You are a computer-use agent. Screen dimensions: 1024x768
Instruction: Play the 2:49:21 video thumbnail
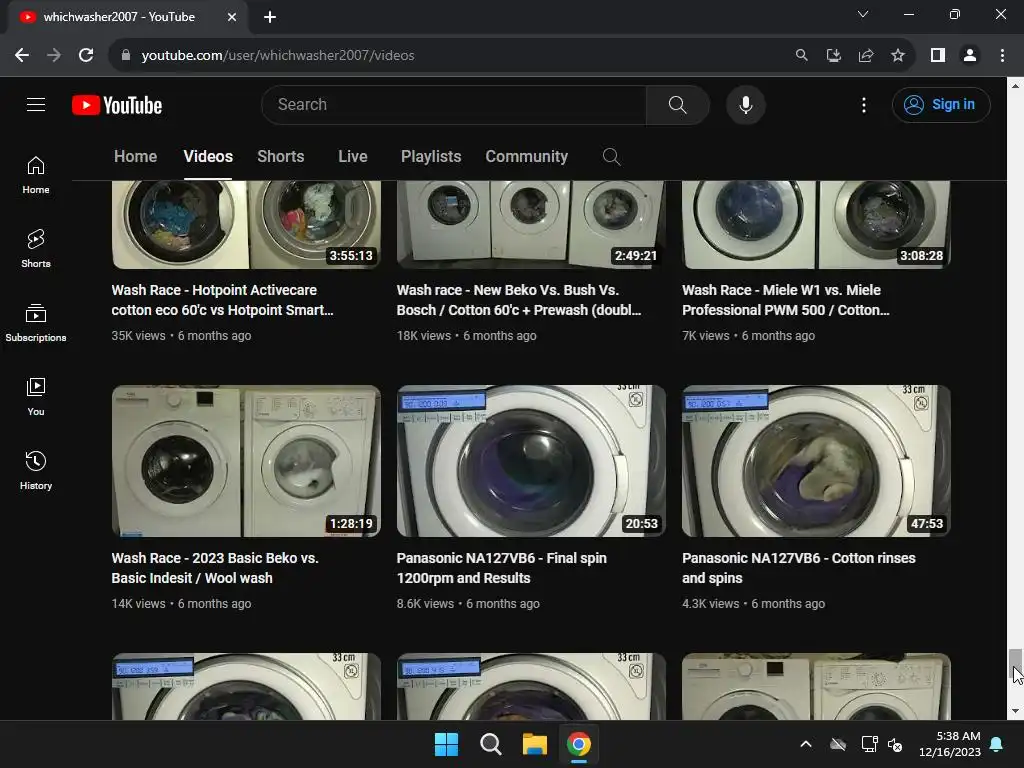pyautogui.click(x=531, y=225)
